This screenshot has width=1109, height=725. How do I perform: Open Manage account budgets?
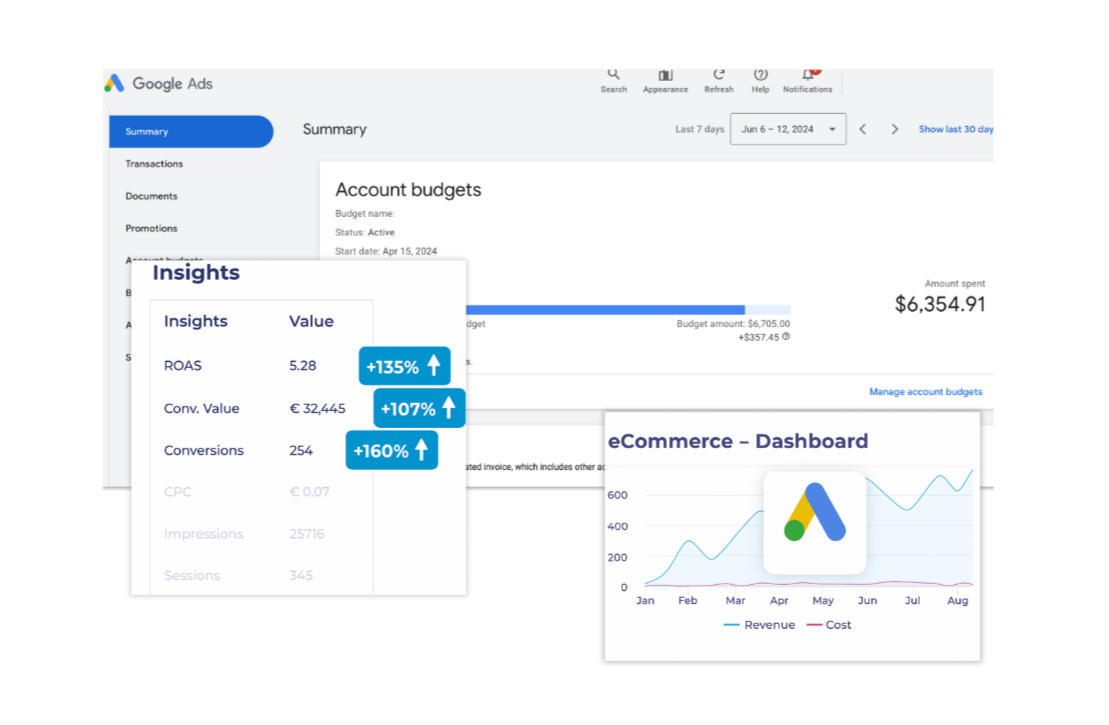pos(925,391)
